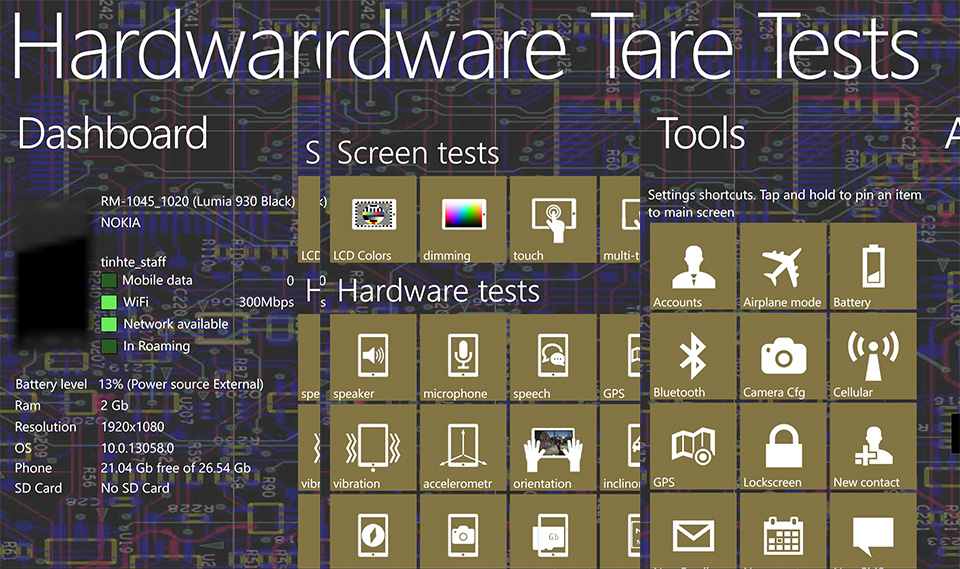960x569 pixels.
Task: Open the GPS tile in Hardware tests
Action: click(620, 358)
